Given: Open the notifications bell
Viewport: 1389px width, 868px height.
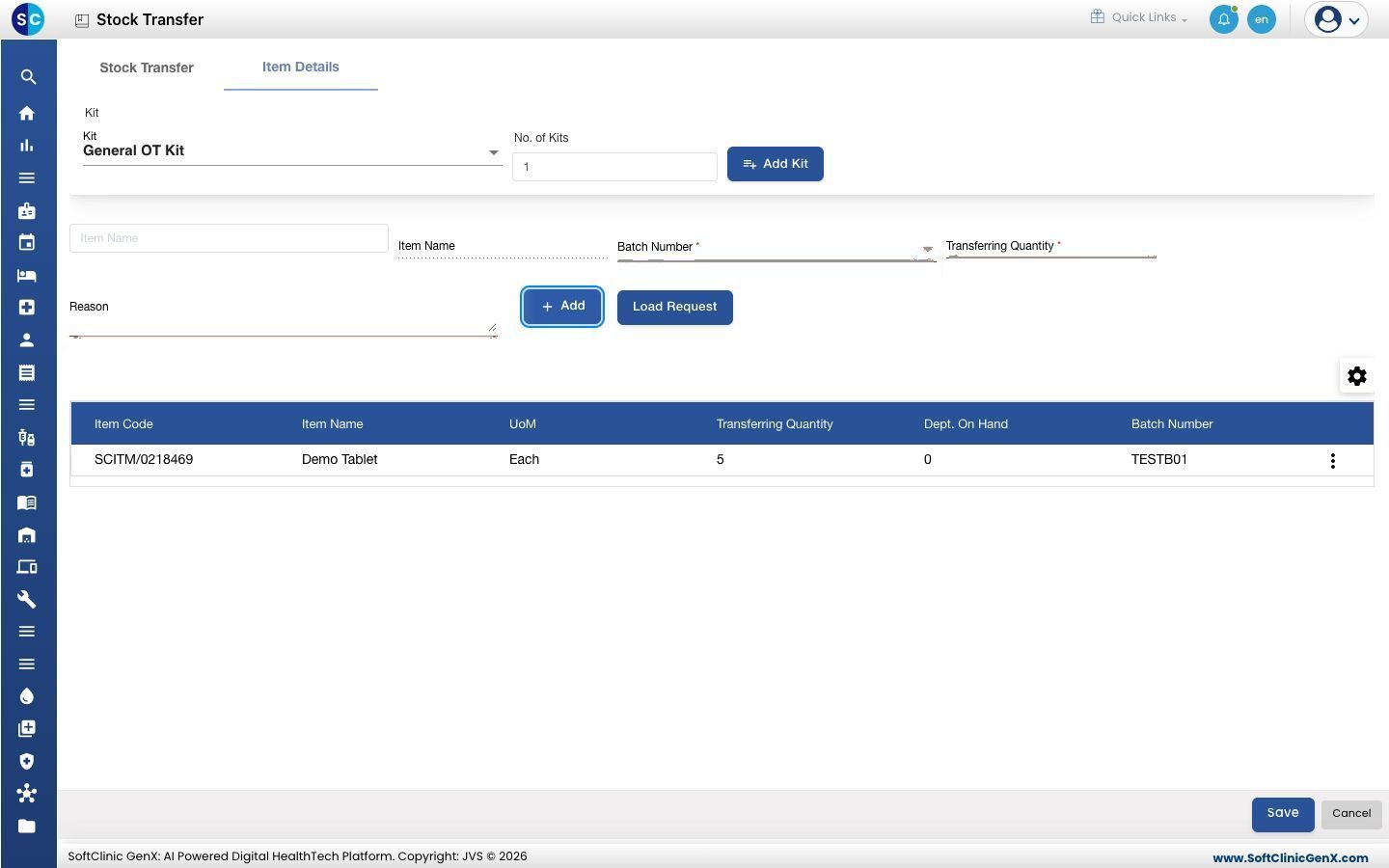Looking at the screenshot, I should 1223,19.
